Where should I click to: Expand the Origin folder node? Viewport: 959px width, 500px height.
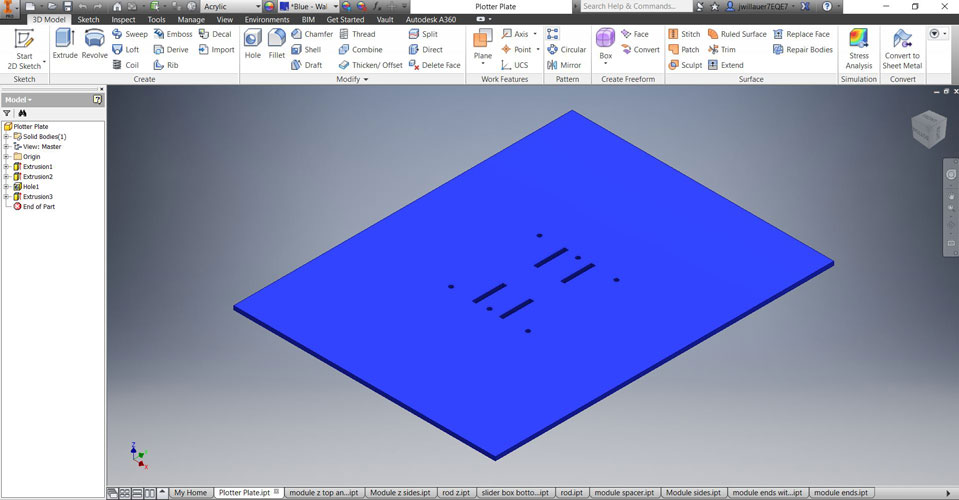point(7,156)
